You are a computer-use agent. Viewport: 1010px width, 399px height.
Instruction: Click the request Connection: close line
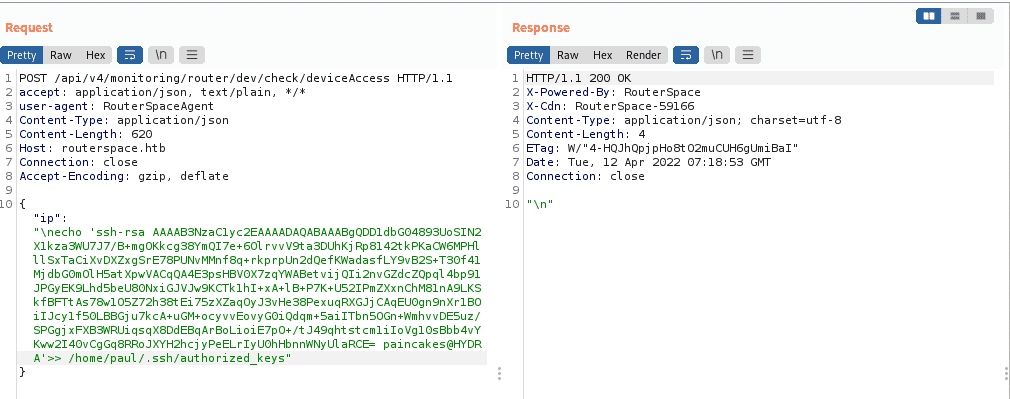(79, 162)
